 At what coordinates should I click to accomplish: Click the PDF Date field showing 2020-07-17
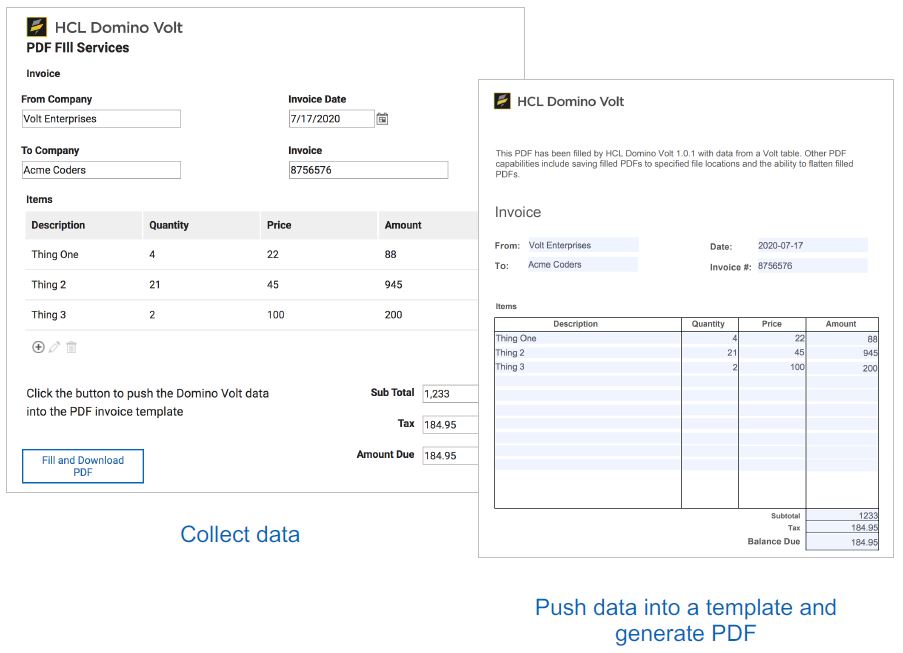click(x=812, y=245)
